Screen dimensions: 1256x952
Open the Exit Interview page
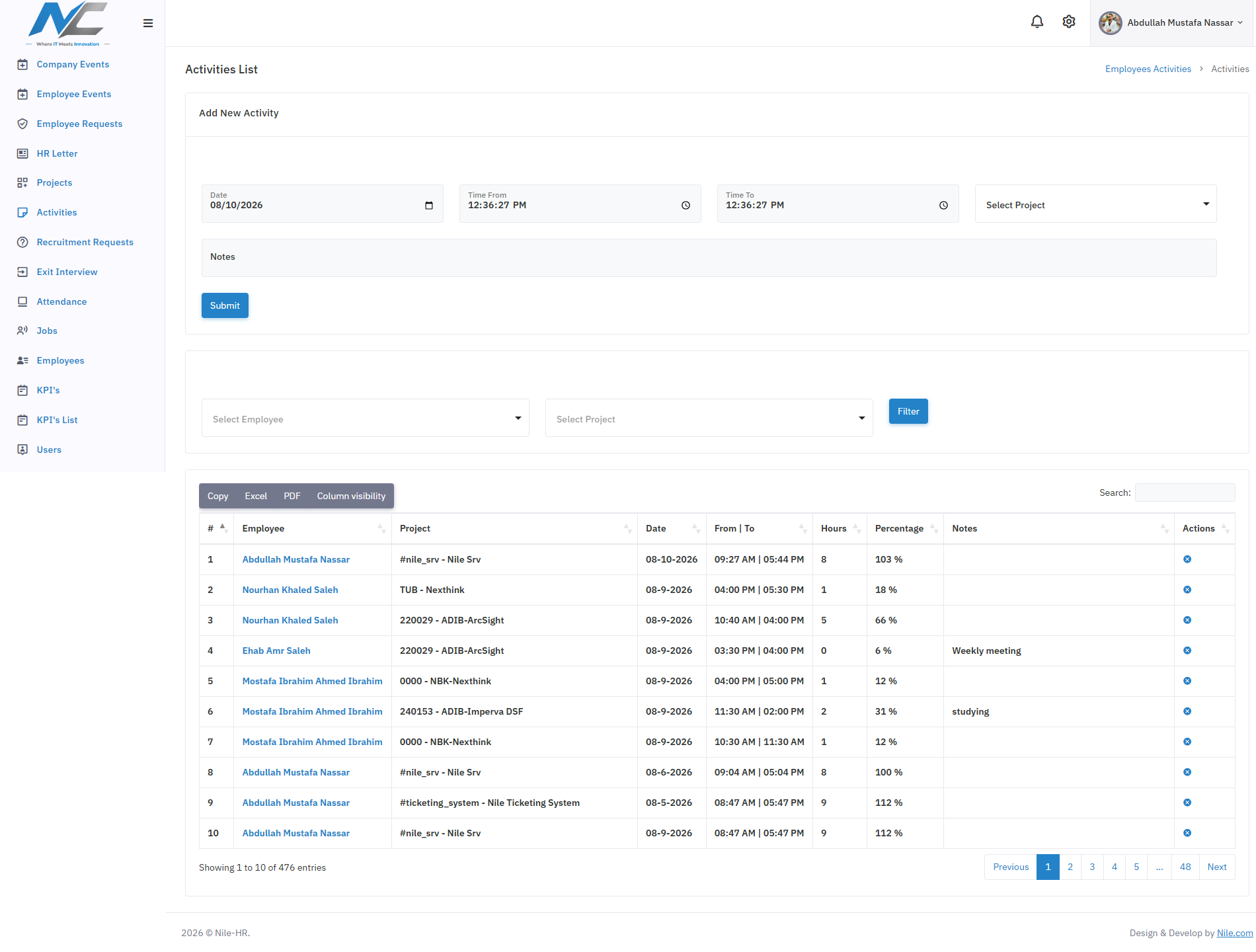coord(67,272)
